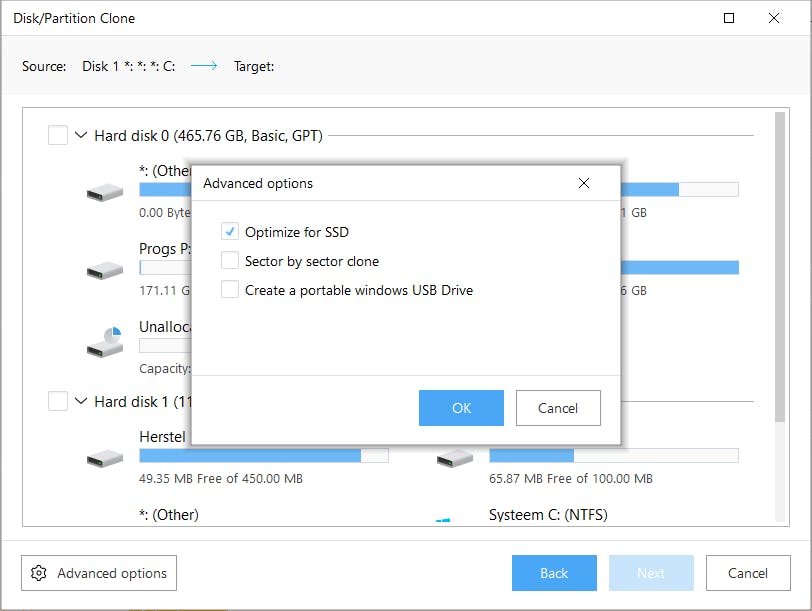
Task: Click the drive icon beside Herstel partition
Action: click(x=104, y=458)
